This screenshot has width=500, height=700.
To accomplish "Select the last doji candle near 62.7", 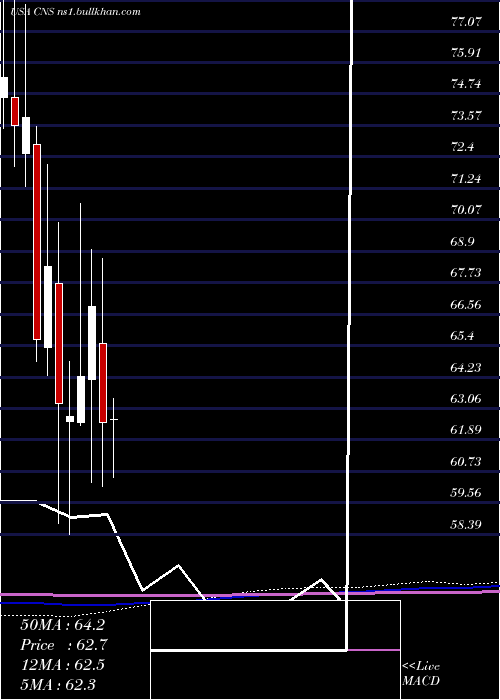I will [x=114, y=420].
